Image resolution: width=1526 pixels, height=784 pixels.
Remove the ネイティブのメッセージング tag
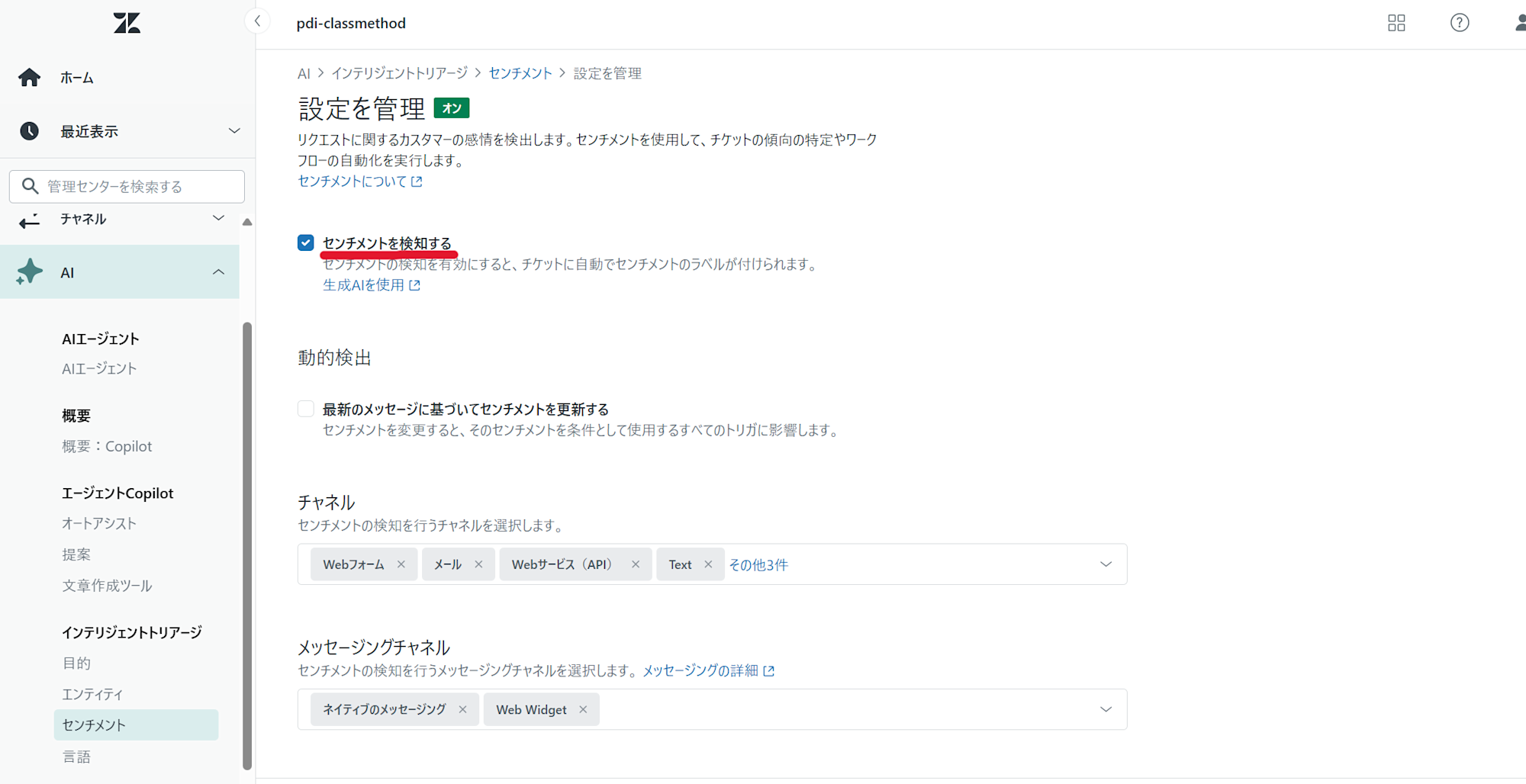click(462, 709)
